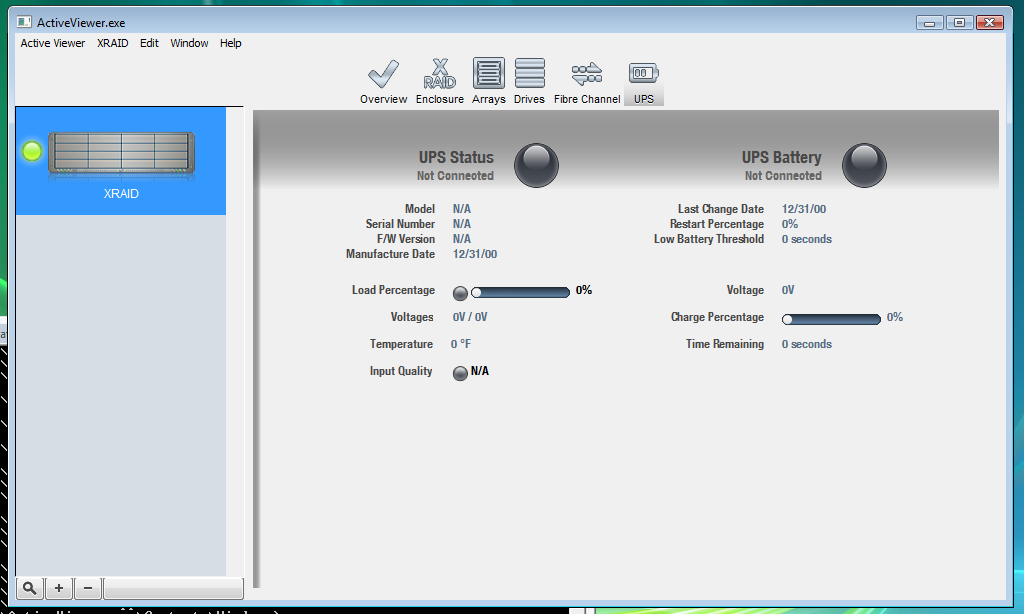Open the Fibre Channel icon
Viewport: 1024px width, 614px height.
pyautogui.click(x=587, y=75)
